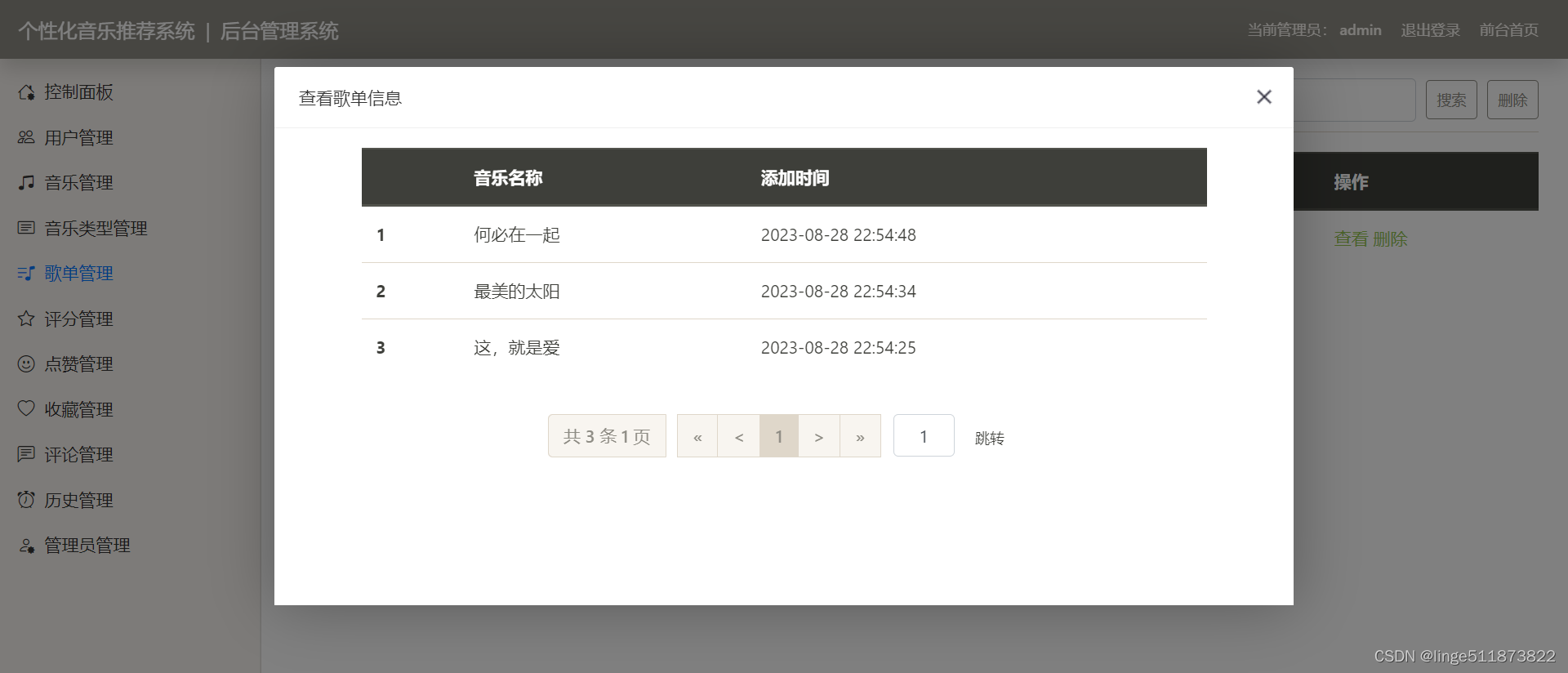Click the heart icon beside 收藏管理
The image size is (1568, 673).
tap(26, 408)
